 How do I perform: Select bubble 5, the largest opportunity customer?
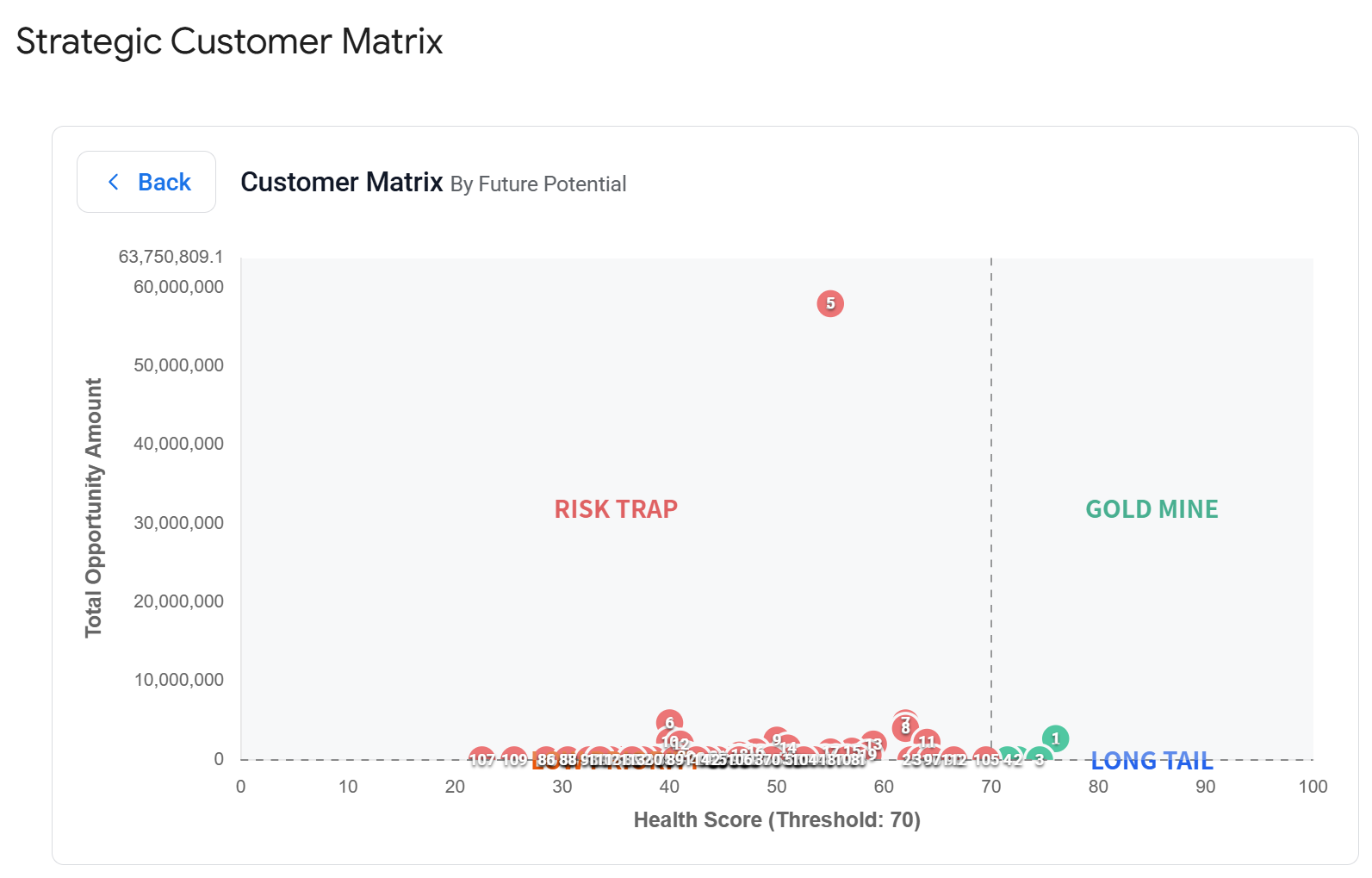(829, 303)
